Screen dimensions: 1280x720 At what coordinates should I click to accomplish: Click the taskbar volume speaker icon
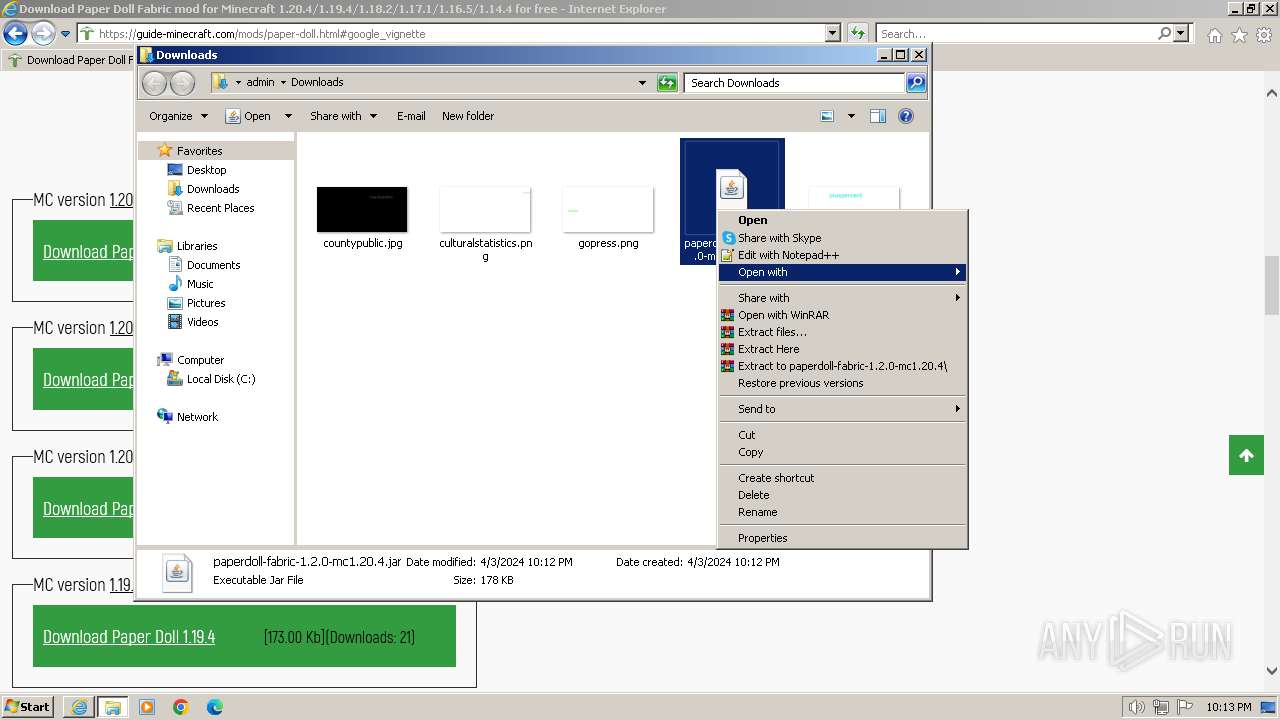click(1136, 707)
